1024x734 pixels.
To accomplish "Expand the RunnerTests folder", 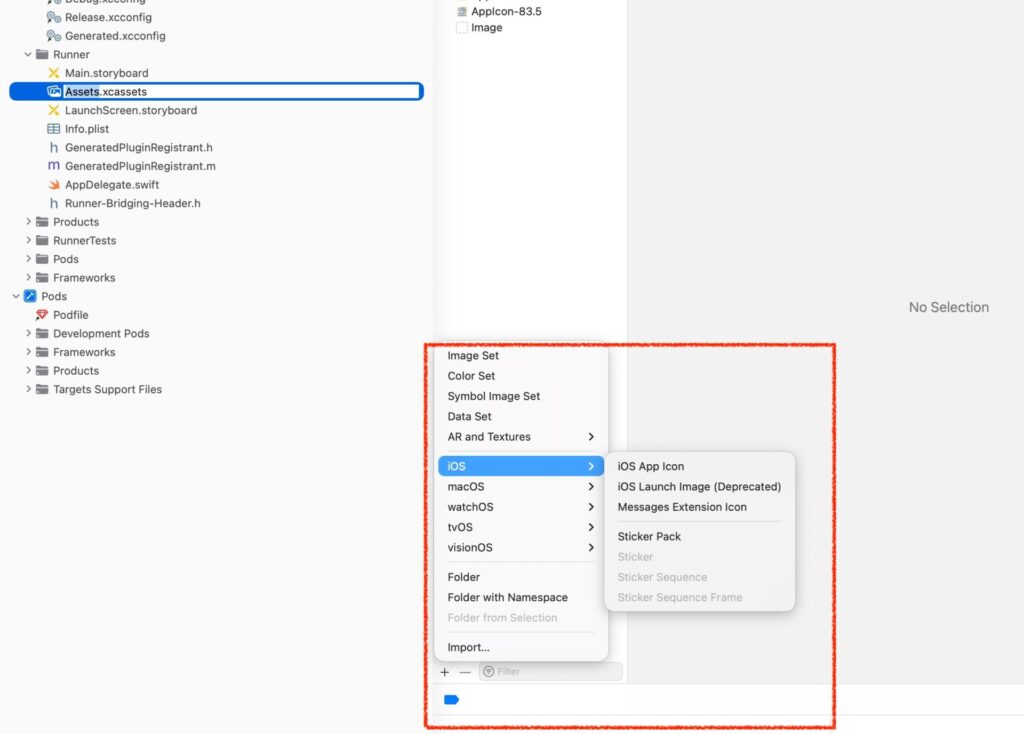I will tap(28, 241).
